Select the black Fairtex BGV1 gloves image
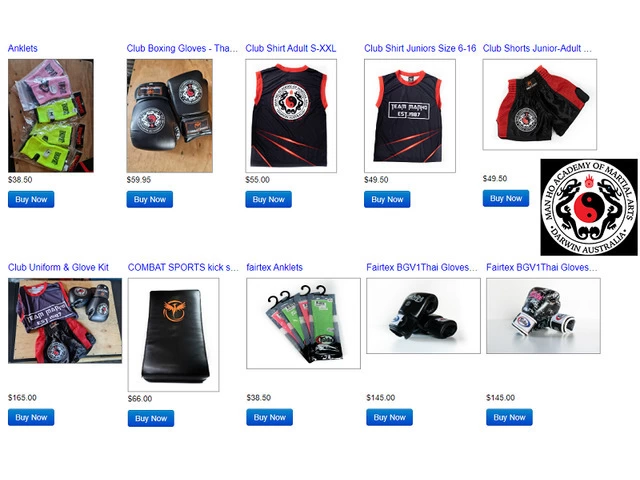640x480 pixels. (423, 316)
